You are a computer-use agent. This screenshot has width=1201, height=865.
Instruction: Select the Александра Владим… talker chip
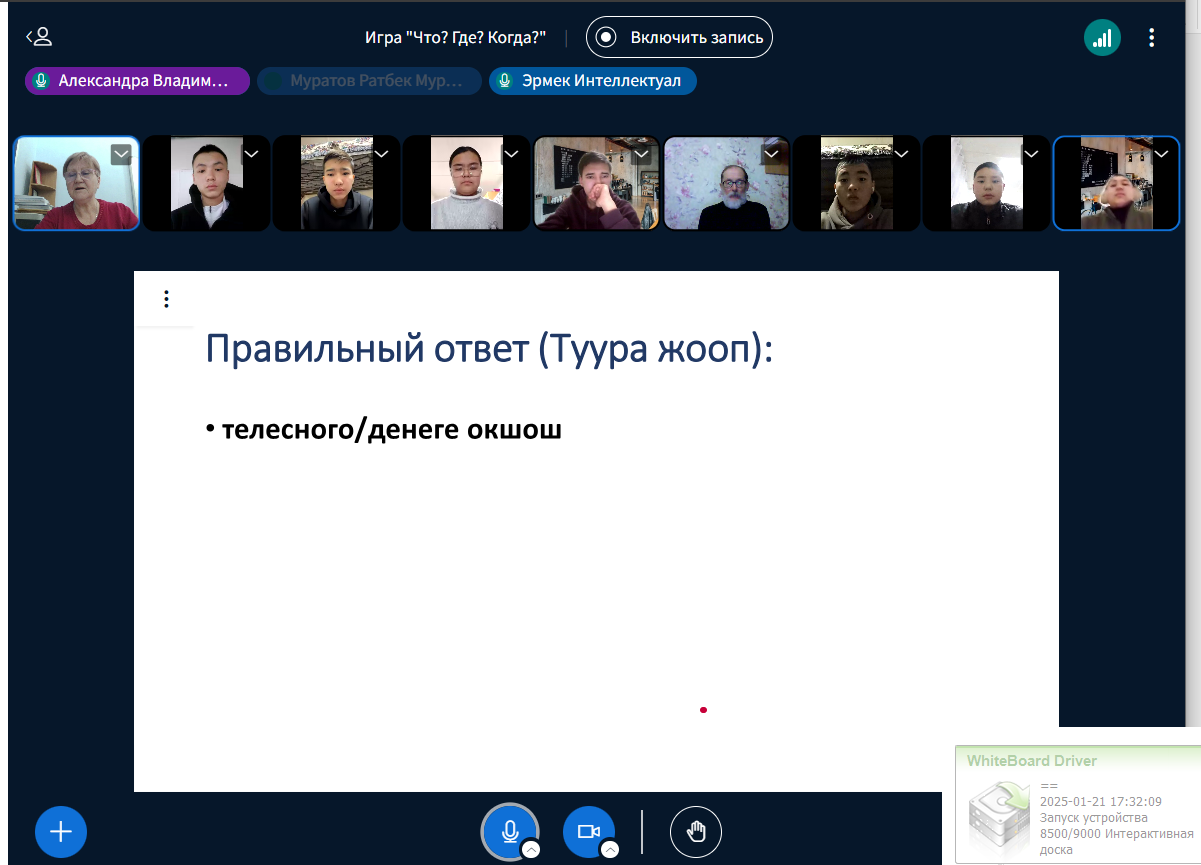pyautogui.click(x=137, y=81)
